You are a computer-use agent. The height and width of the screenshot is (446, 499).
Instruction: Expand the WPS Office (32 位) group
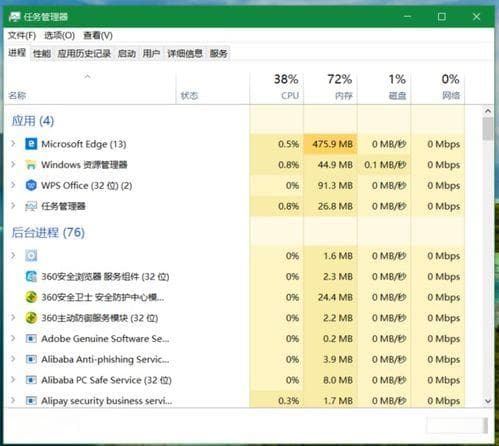13,185
